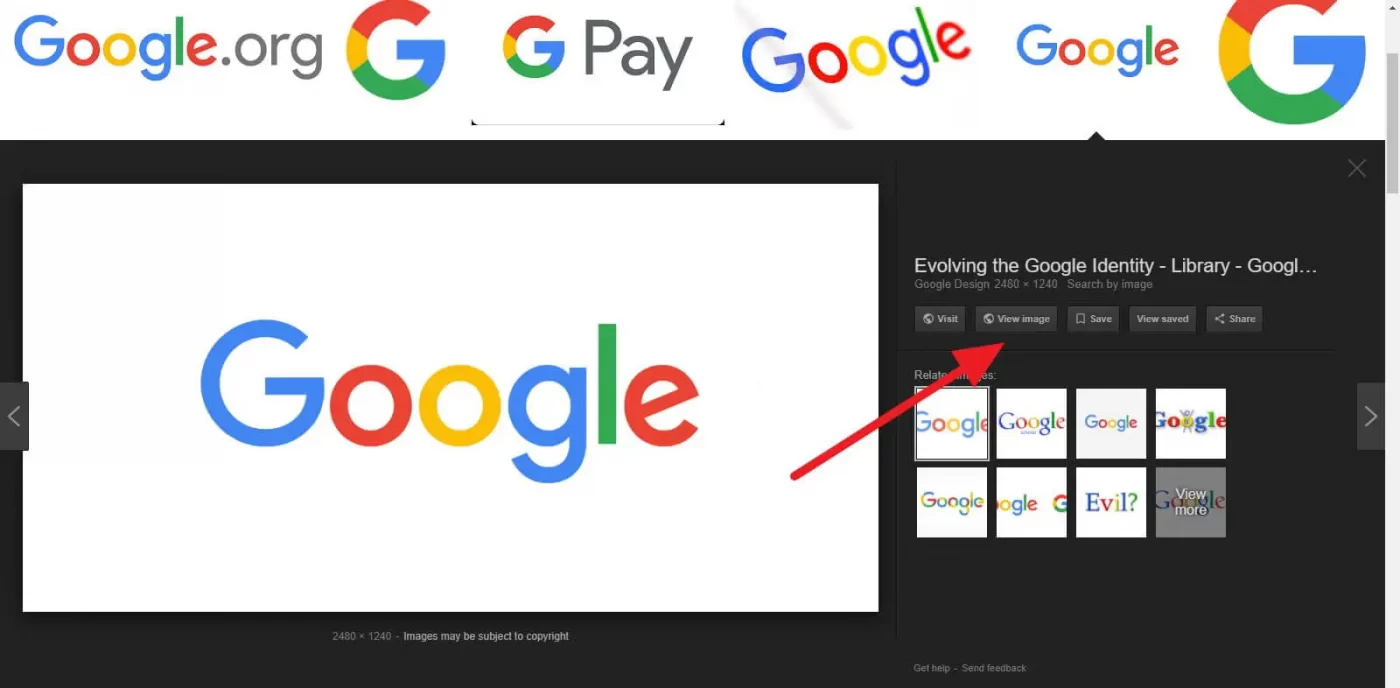Click View more related images
Screen dimensions: 1400x688
click(x=1190, y=502)
